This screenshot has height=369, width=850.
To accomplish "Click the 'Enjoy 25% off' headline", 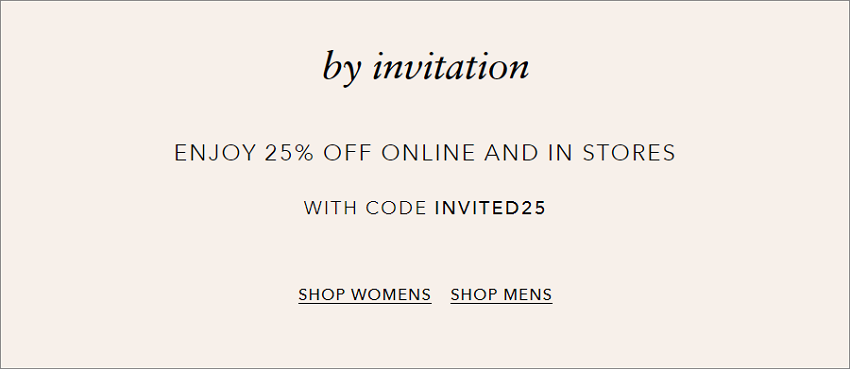I will point(425,153).
